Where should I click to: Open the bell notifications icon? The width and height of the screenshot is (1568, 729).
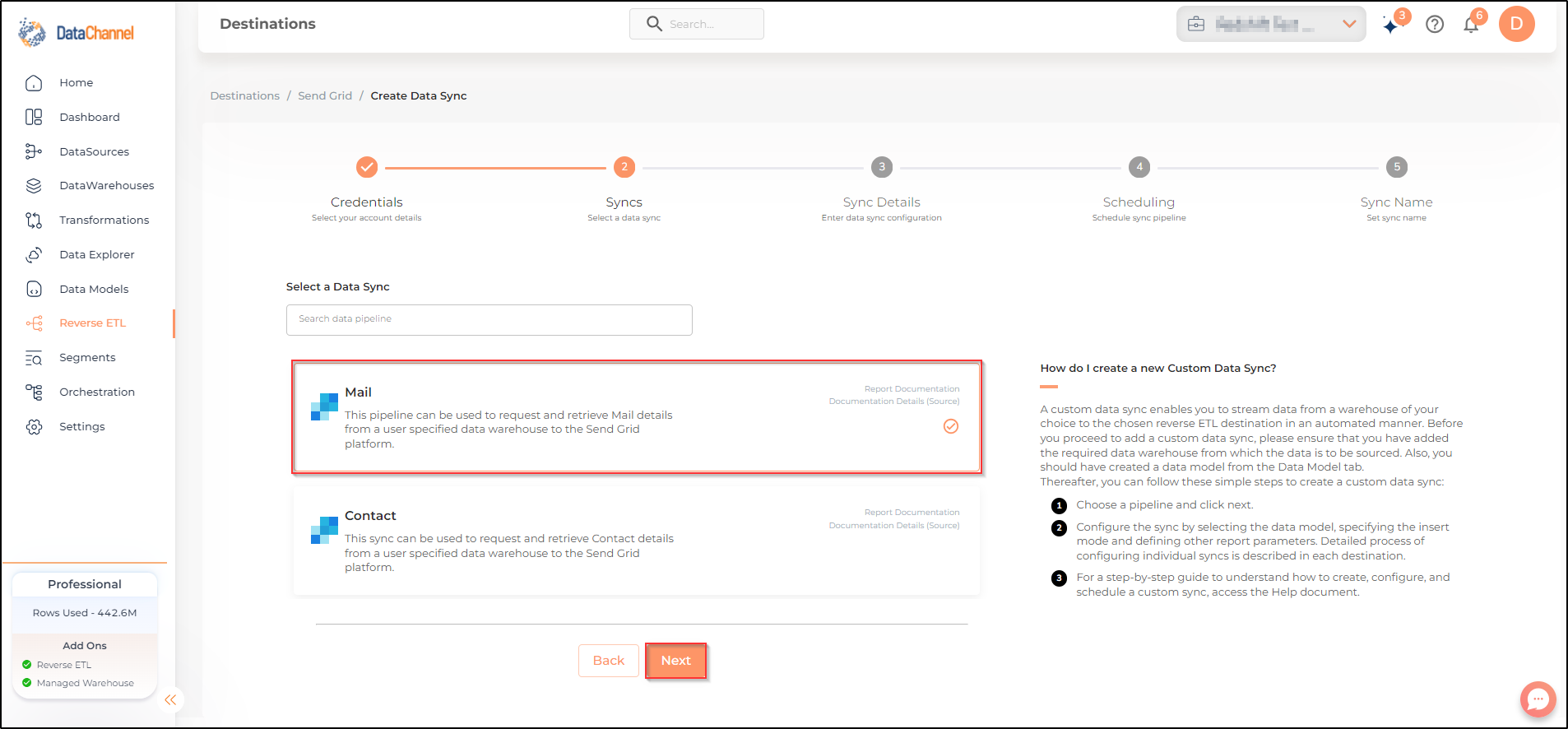pos(1471,25)
